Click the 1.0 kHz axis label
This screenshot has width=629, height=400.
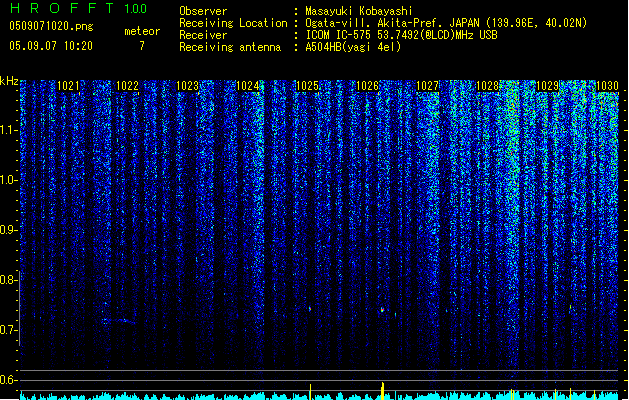coord(8,180)
